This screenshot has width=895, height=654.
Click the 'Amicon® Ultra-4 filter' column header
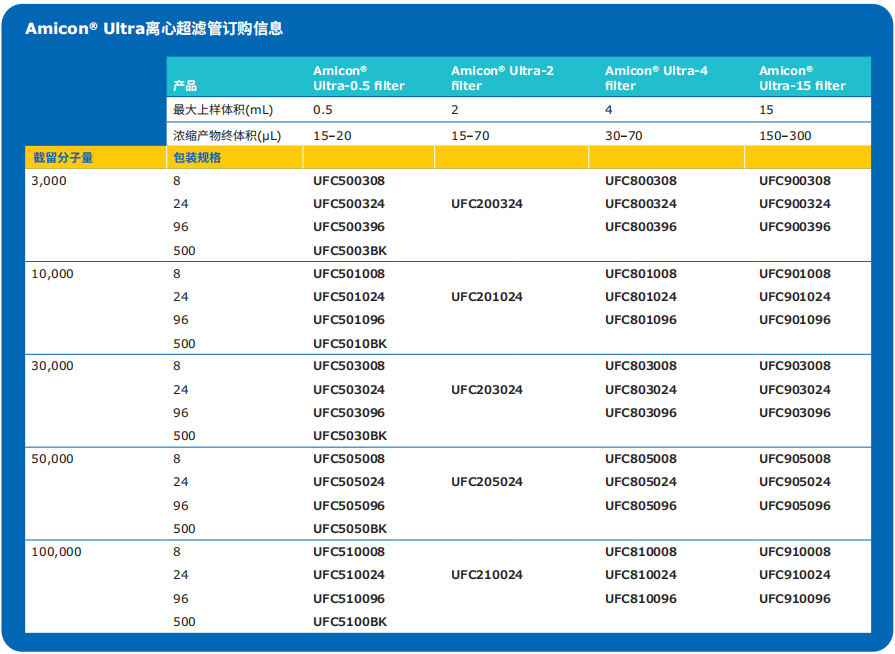[656, 78]
